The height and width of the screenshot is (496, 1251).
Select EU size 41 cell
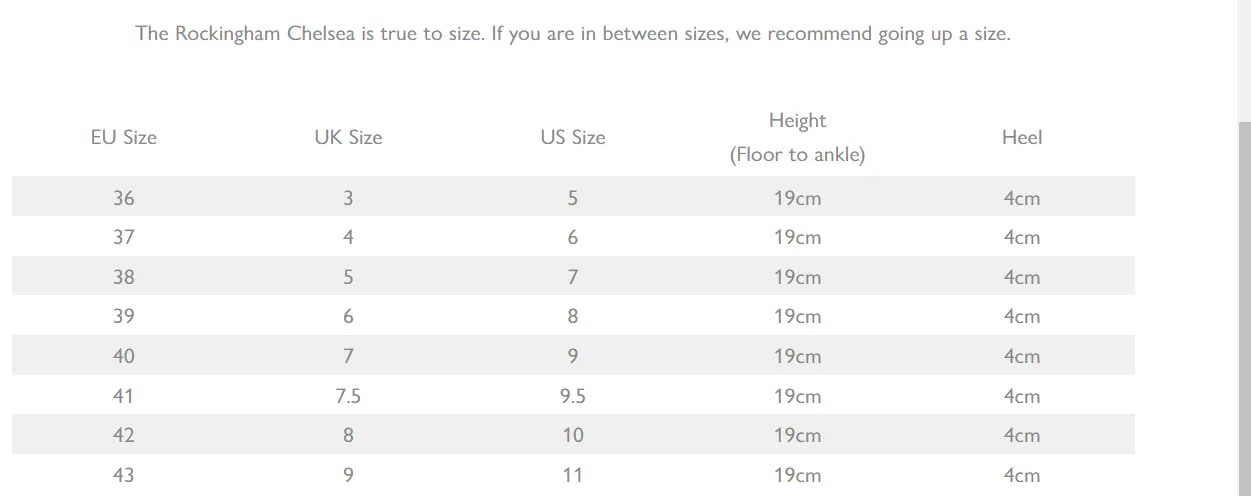pos(123,396)
